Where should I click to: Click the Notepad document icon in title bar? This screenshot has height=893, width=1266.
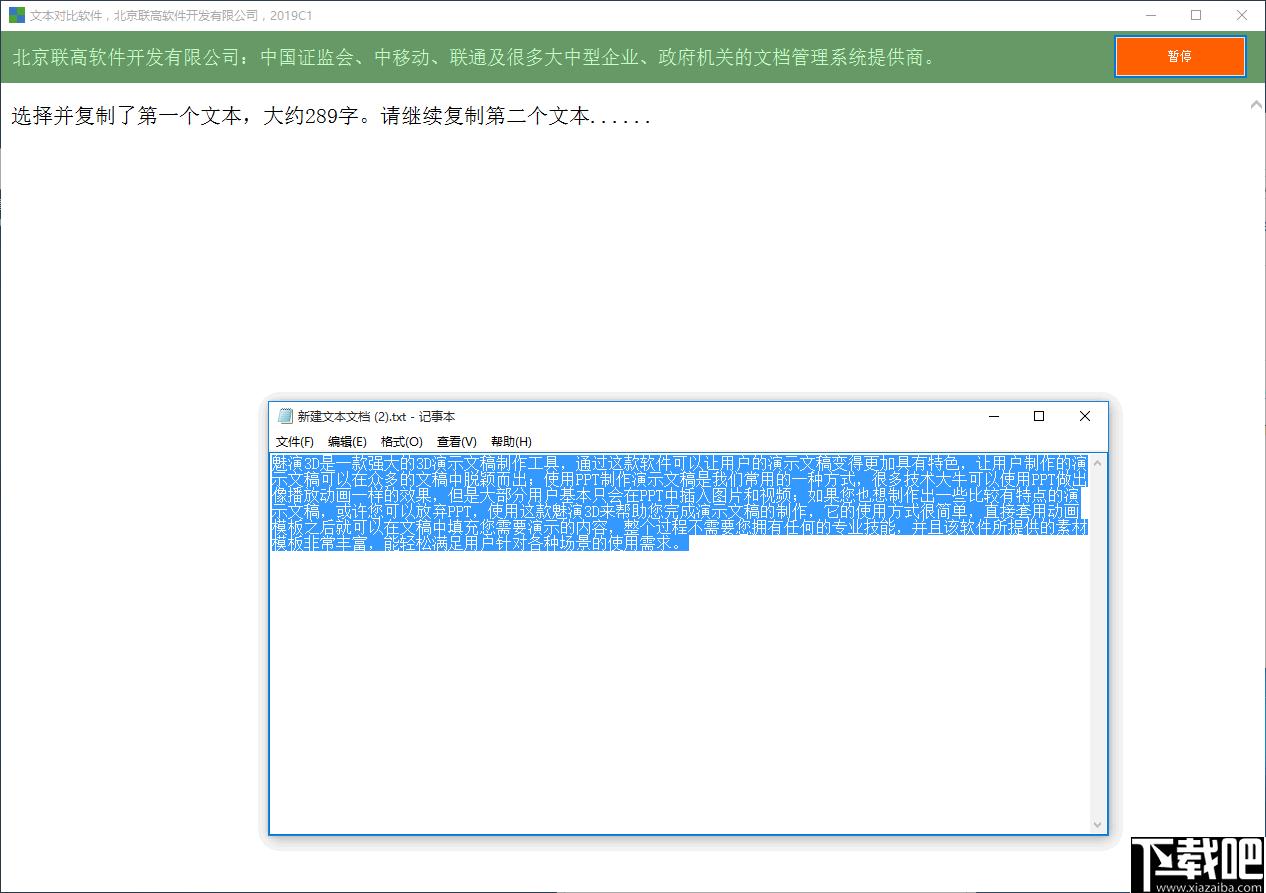pos(285,416)
